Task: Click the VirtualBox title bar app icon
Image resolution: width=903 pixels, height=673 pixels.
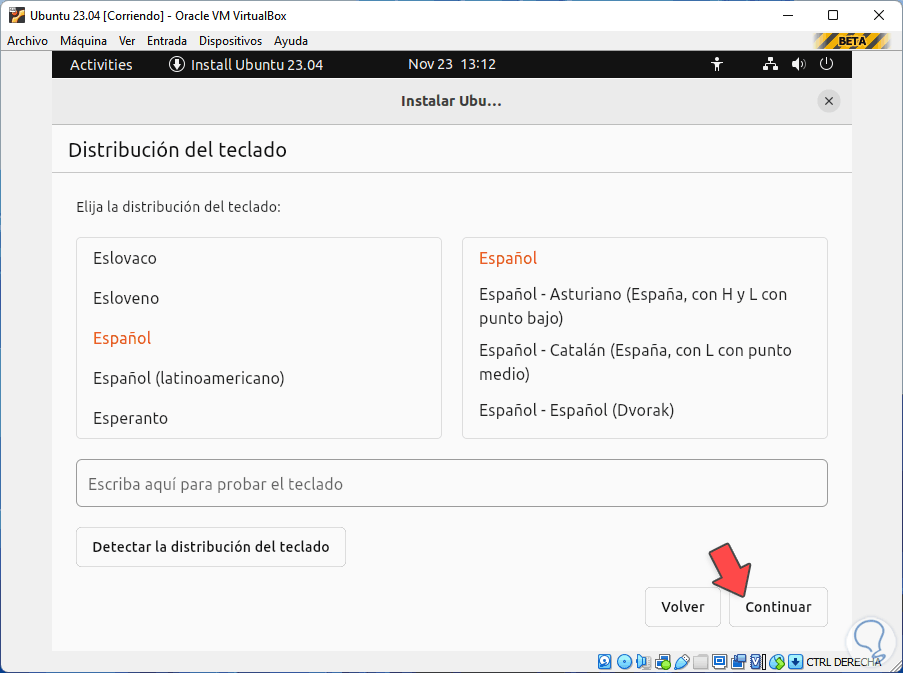Action: (x=17, y=16)
